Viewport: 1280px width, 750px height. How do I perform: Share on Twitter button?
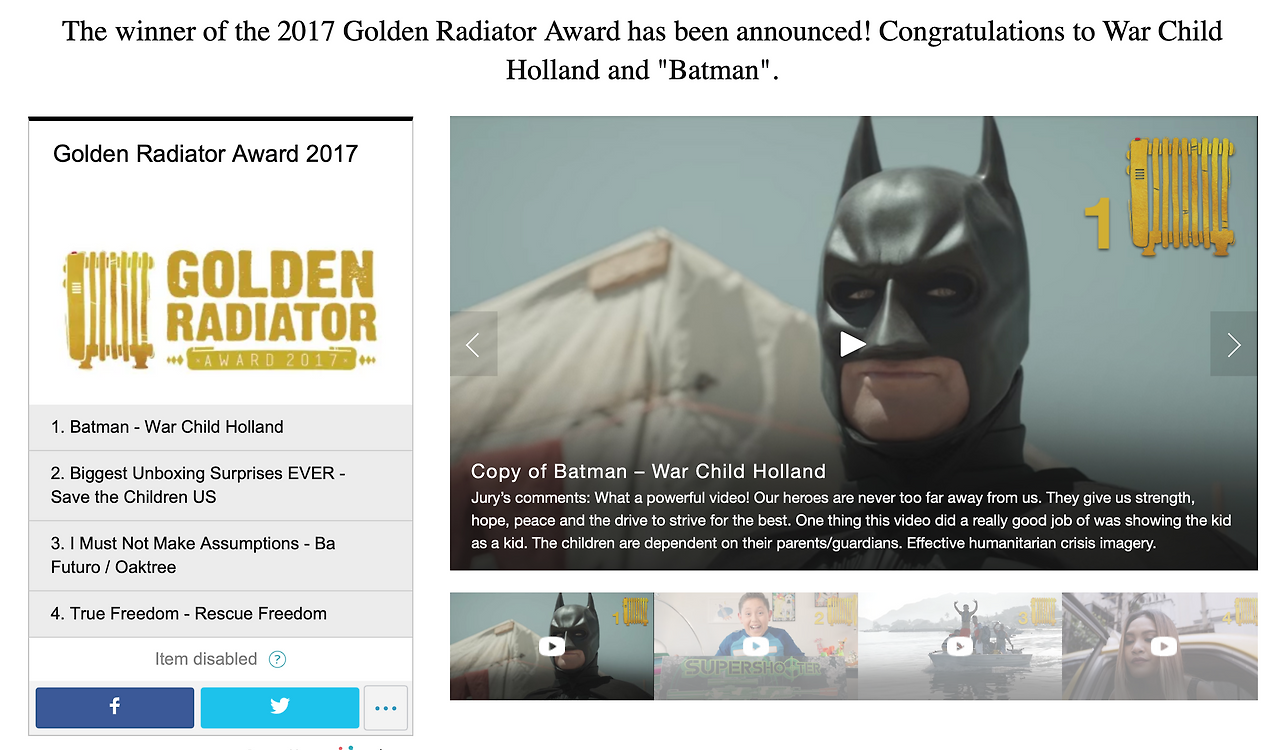[280, 707]
